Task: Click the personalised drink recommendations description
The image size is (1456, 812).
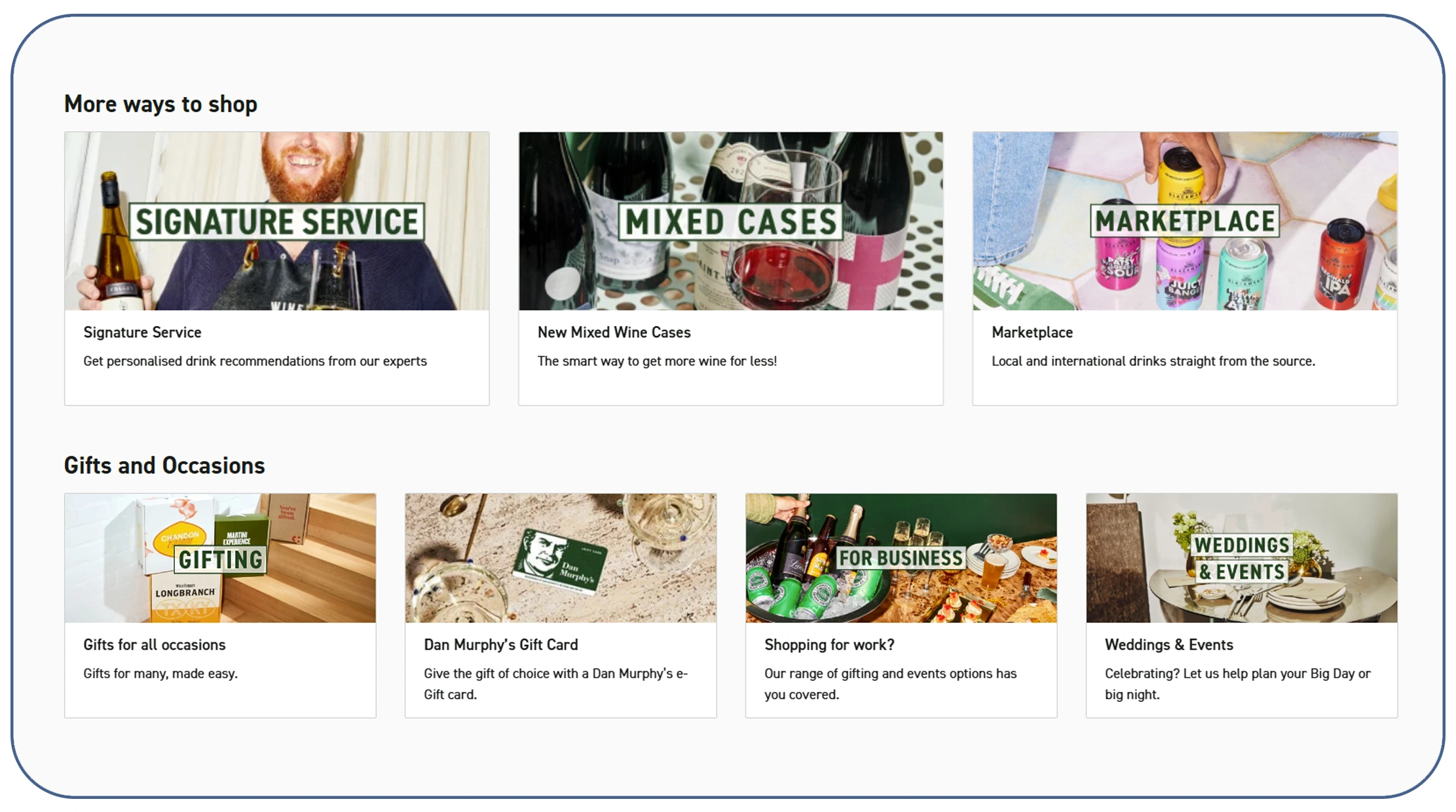Action: tap(255, 361)
